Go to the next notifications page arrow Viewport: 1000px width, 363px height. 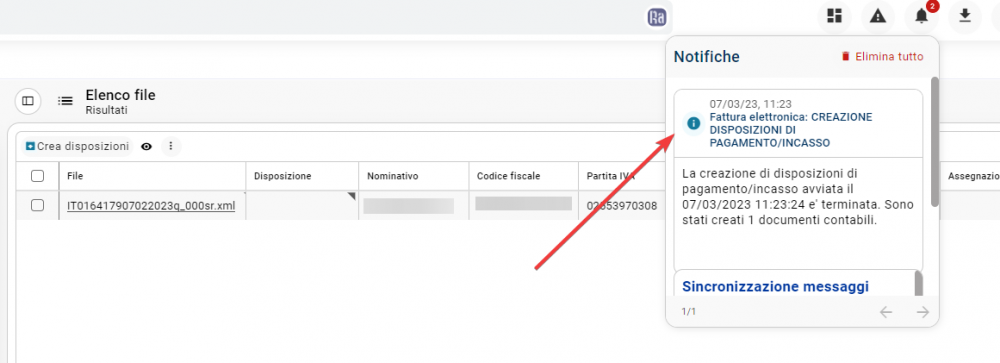tap(922, 312)
